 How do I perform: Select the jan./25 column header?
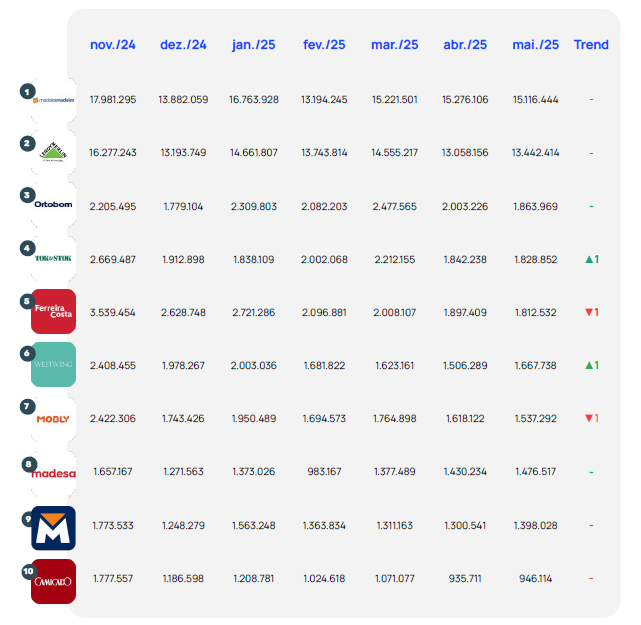[254, 45]
